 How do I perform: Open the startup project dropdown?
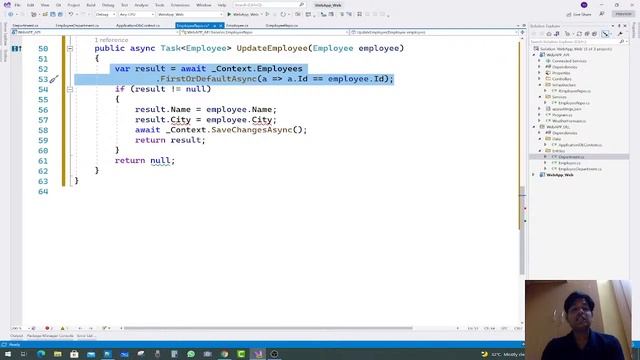190,14
